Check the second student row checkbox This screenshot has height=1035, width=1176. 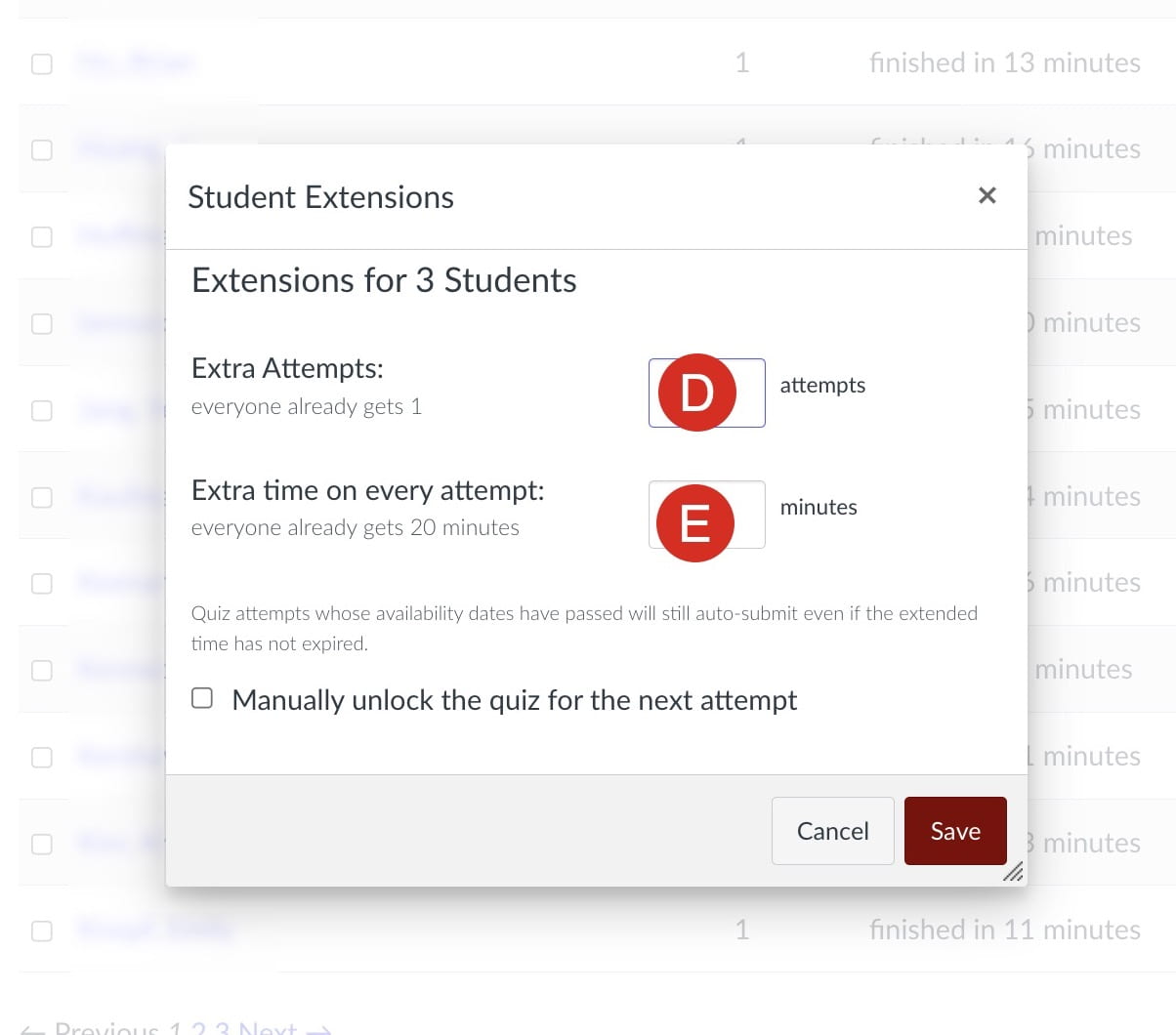click(41, 149)
